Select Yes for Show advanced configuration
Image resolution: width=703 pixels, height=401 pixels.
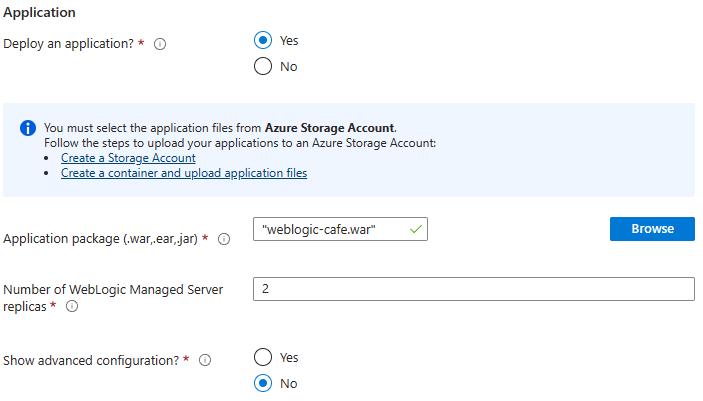coord(263,357)
